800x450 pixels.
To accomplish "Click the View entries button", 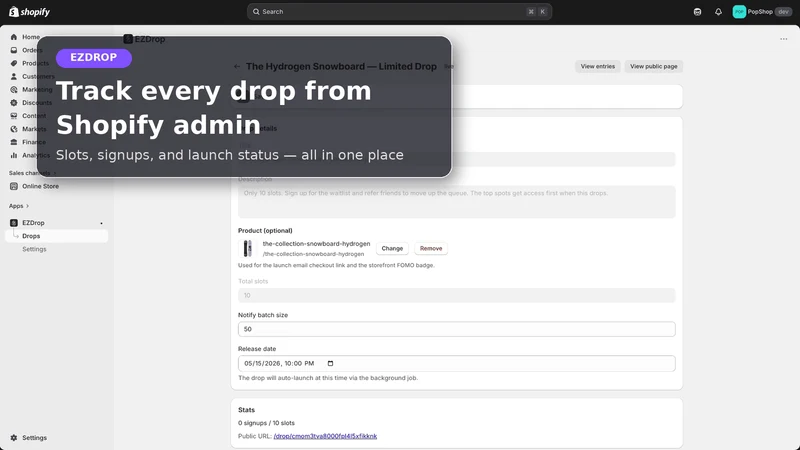I will point(597,66).
